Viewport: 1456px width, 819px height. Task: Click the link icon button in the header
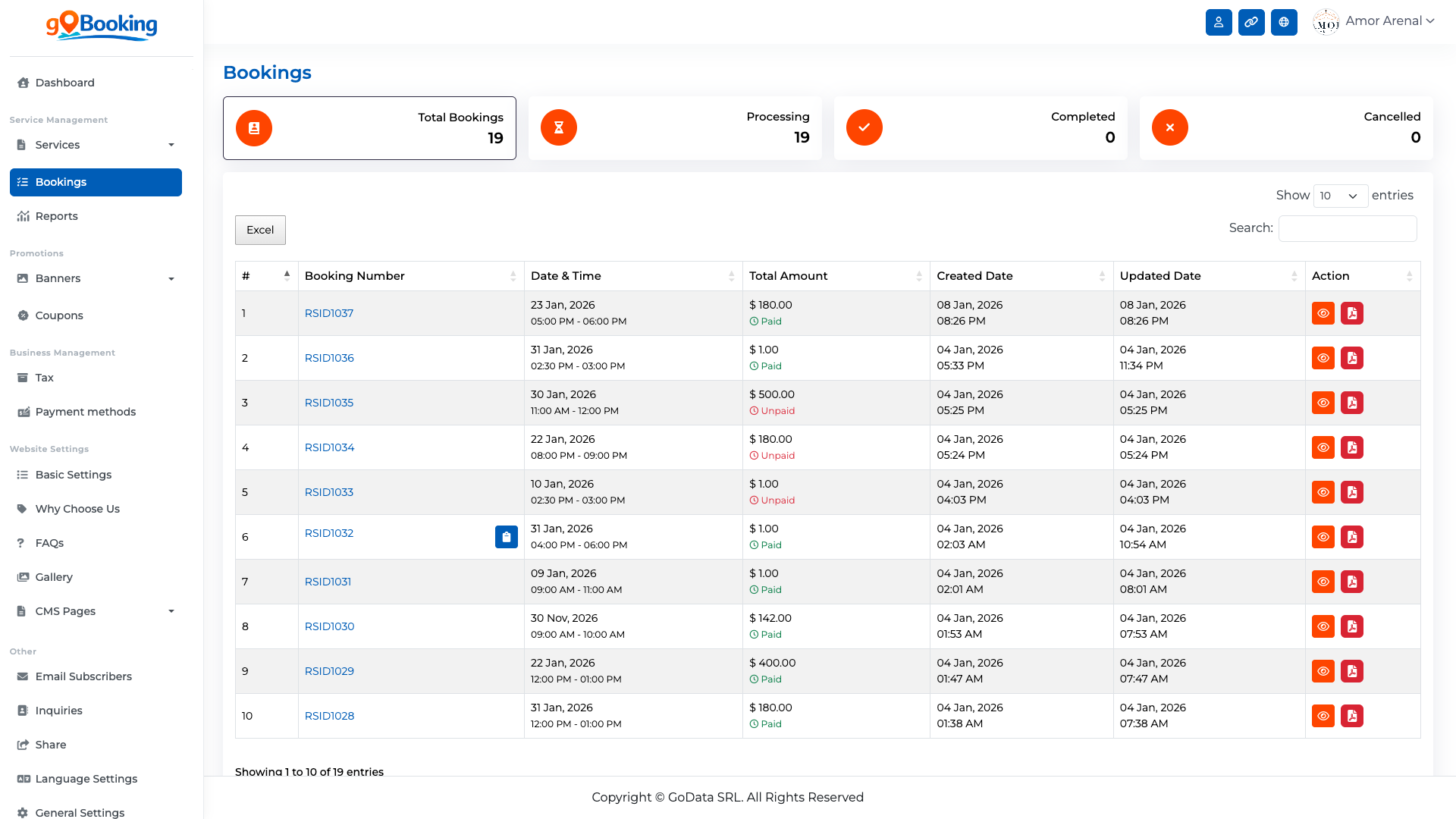click(x=1251, y=22)
